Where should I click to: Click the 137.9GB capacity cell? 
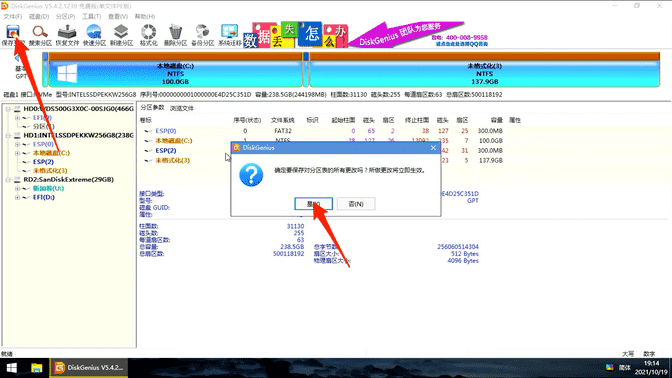click(490, 160)
